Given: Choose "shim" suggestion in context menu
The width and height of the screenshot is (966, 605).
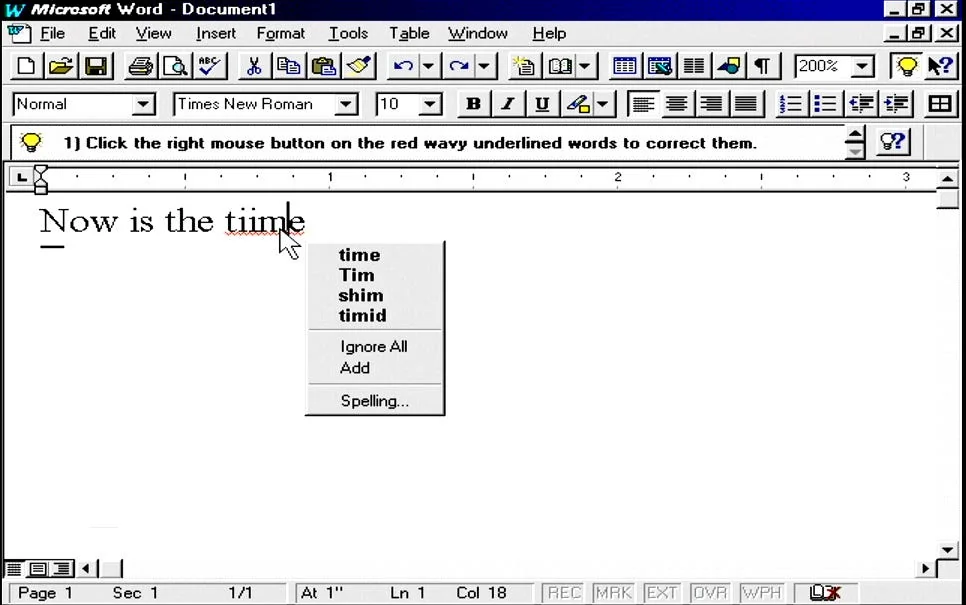Looking at the screenshot, I should (375, 296).
